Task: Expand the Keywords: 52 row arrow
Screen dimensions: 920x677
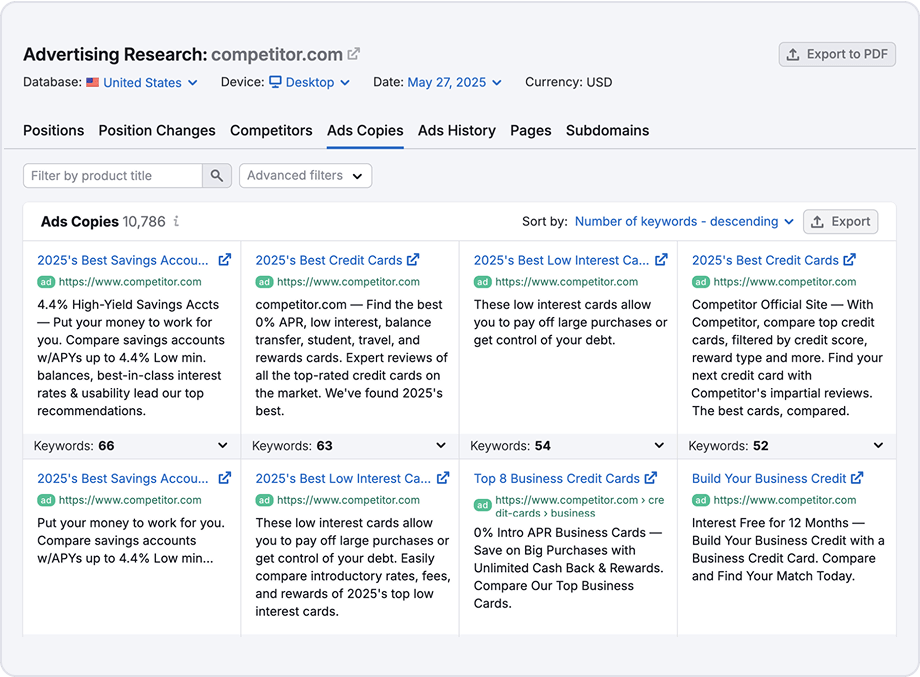Action: [878, 446]
